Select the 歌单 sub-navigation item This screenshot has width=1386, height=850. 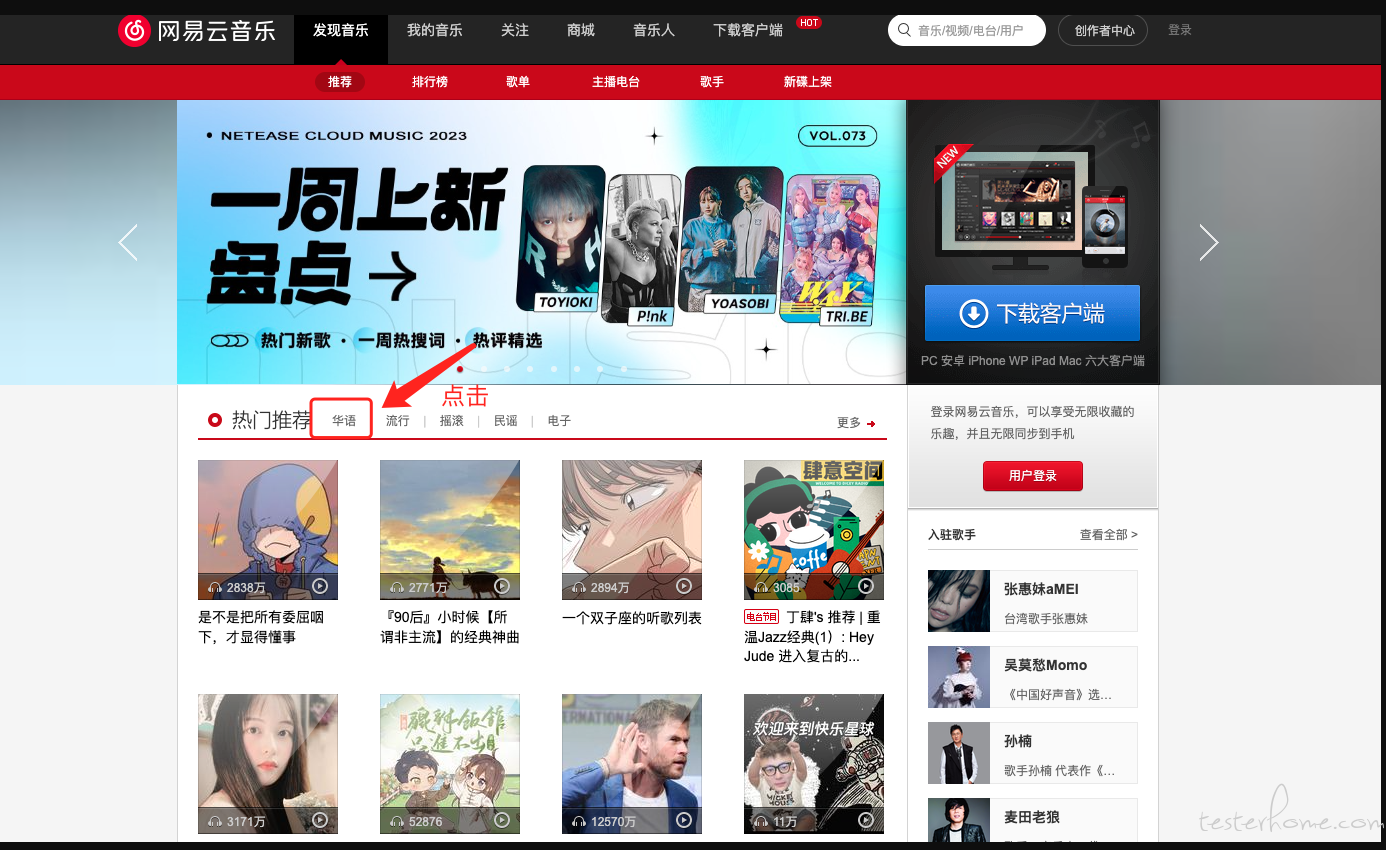point(518,82)
